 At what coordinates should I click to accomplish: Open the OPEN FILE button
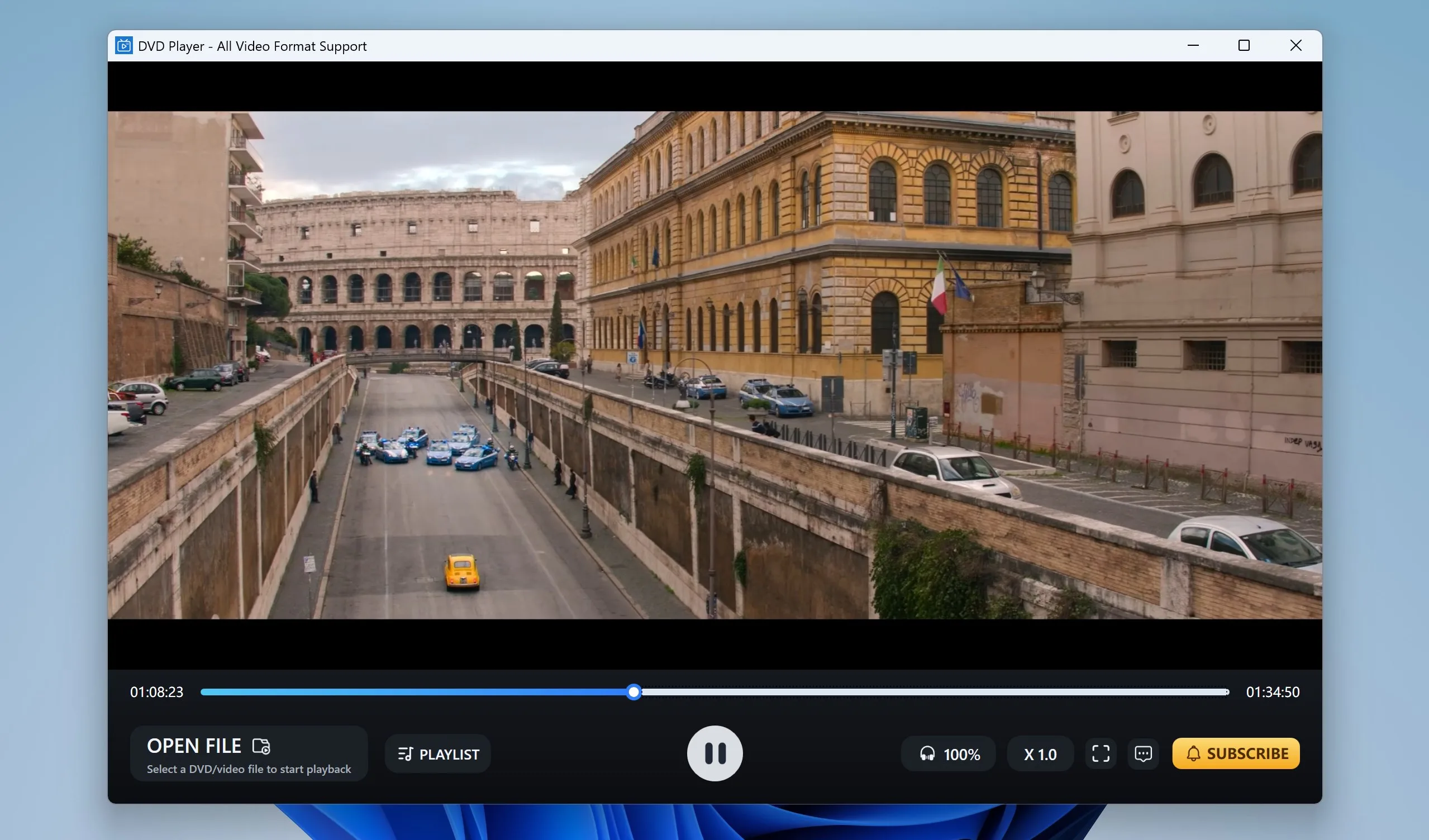(x=249, y=753)
